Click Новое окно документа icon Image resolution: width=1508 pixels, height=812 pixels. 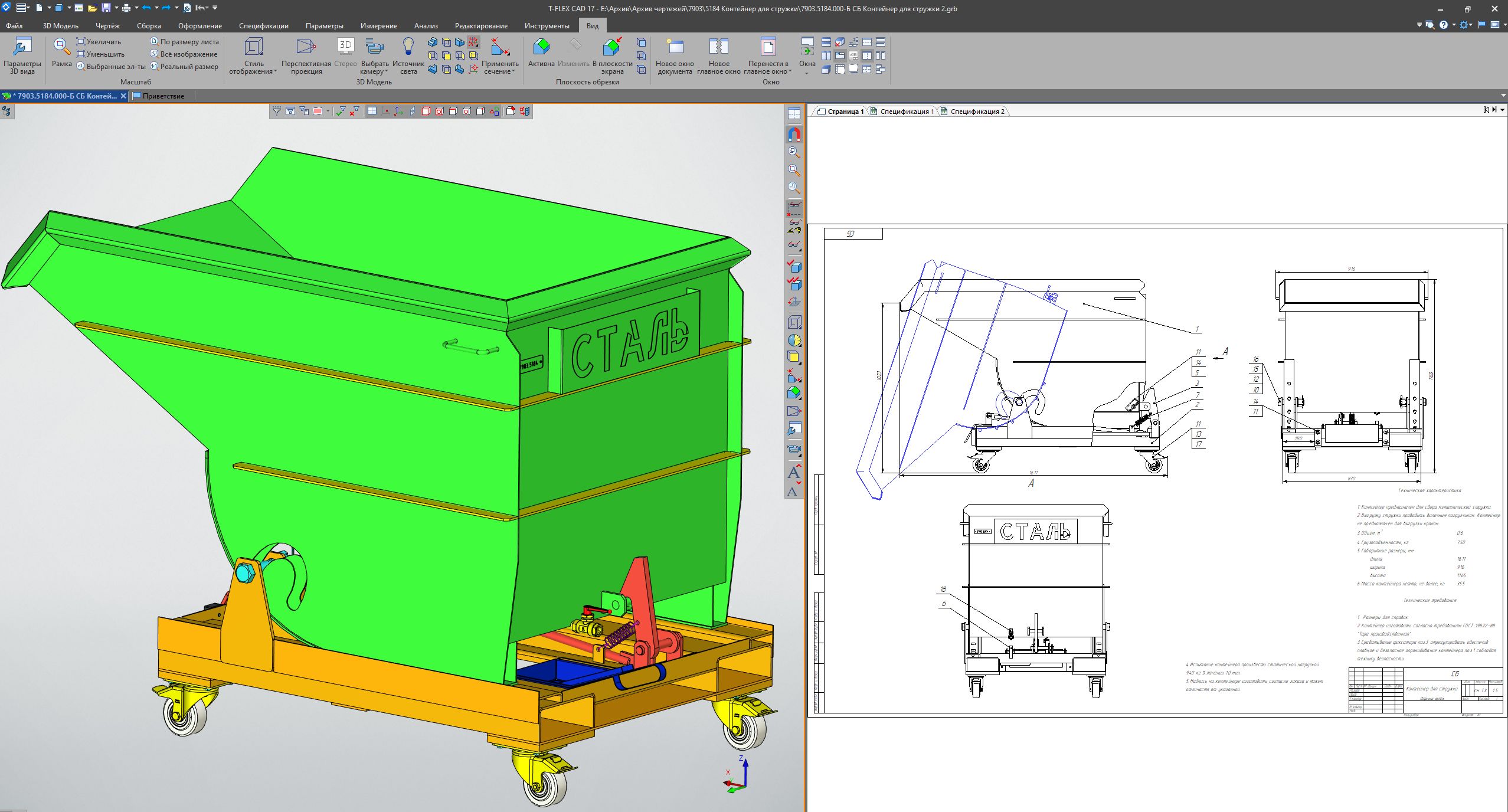(x=675, y=47)
